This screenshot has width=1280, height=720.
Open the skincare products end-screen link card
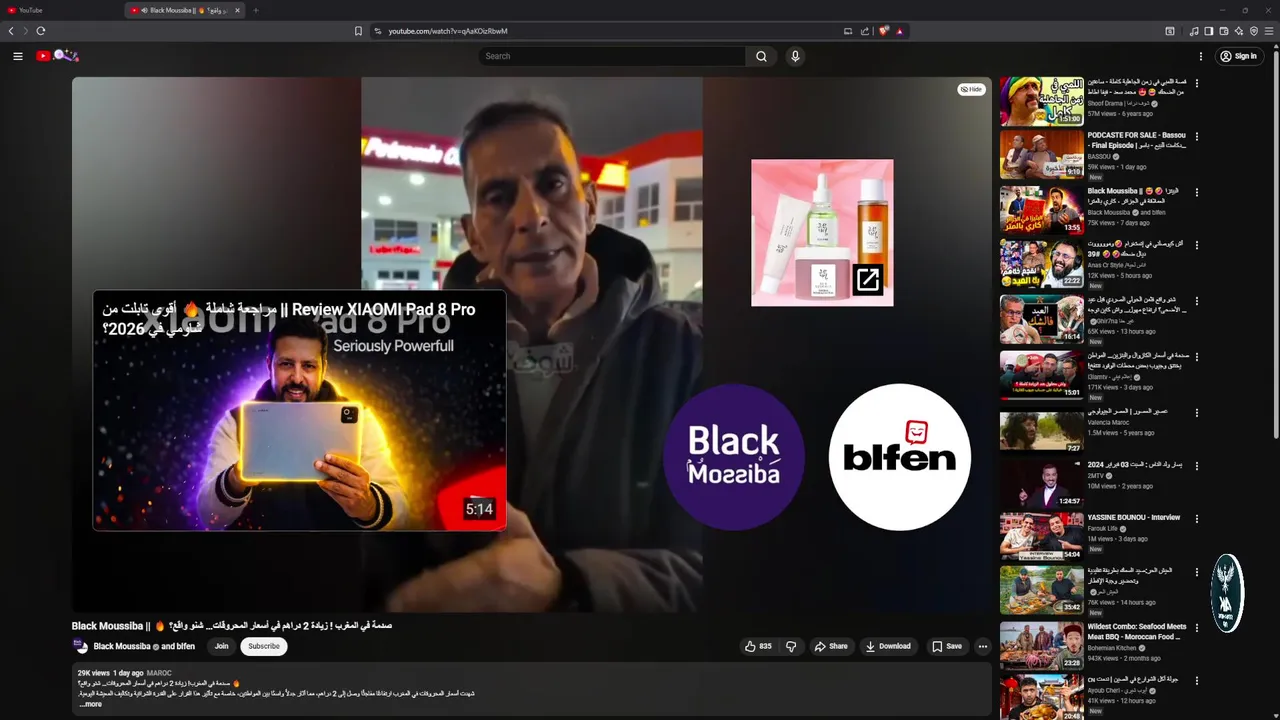pyautogui.click(x=822, y=232)
